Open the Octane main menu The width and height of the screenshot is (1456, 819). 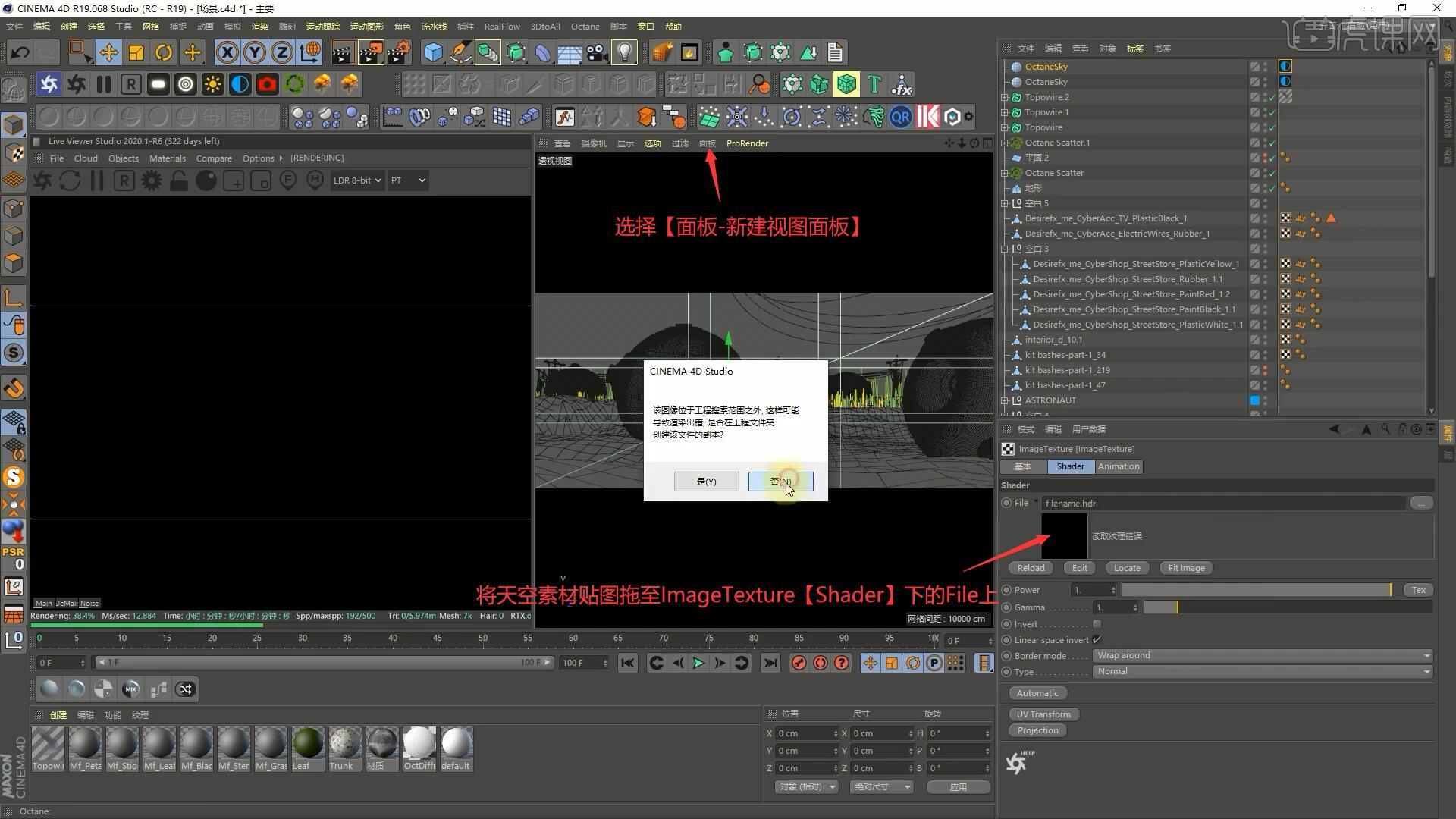585,27
